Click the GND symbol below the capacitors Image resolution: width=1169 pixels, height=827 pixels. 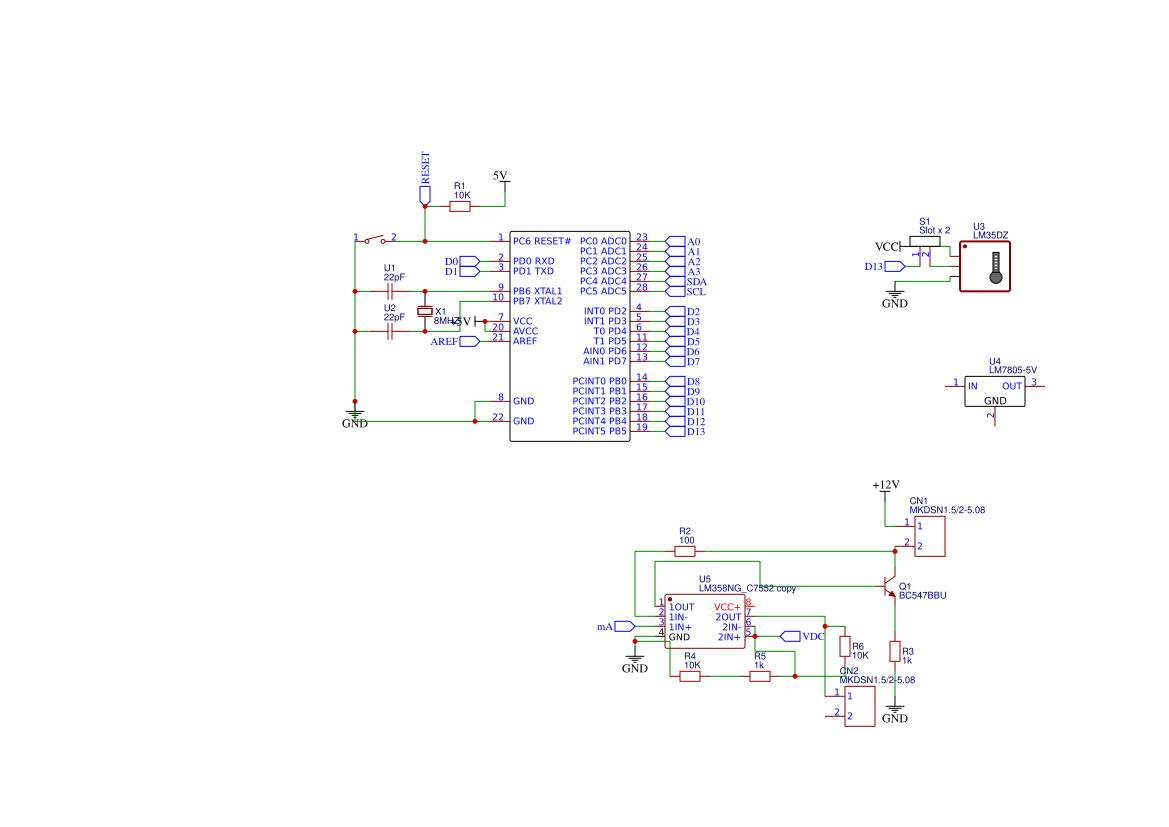355,418
